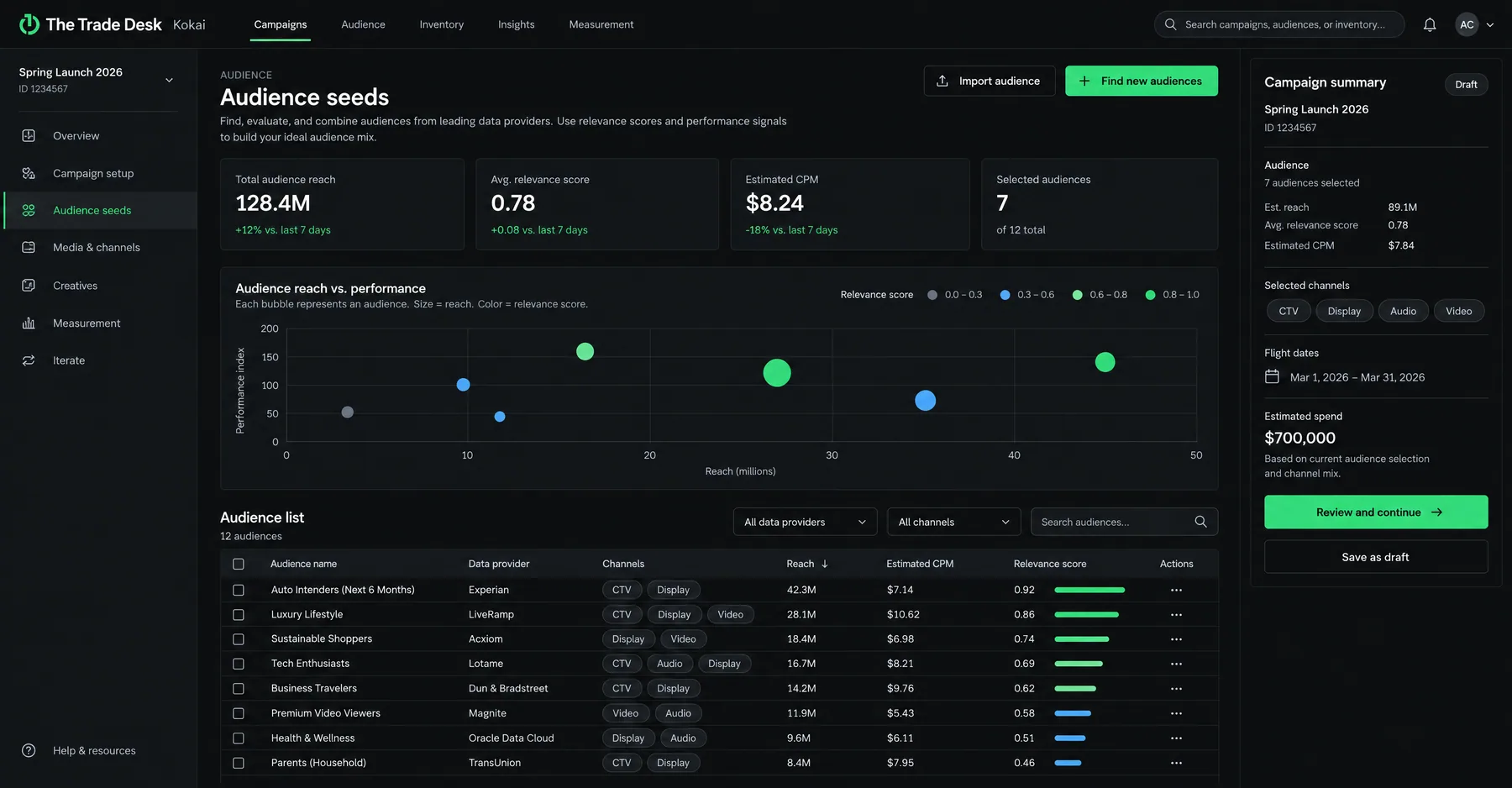The height and width of the screenshot is (788, 1512).
Task: Switch to the Insights top tab
Action: pos(516,24)
